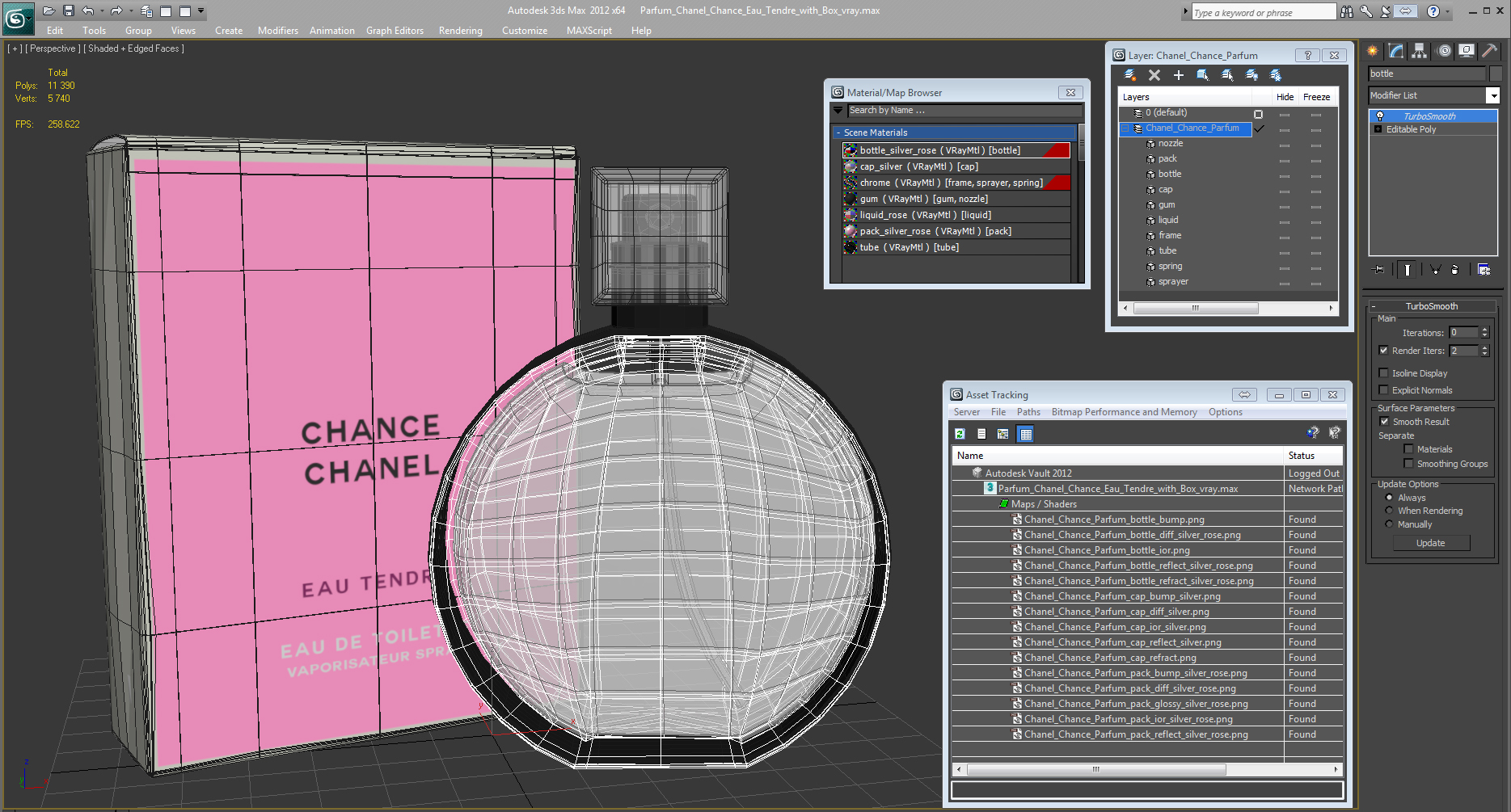Click Select Highlighted Objects icon in Layer dialog
The width and height of the screenshot is (1511, 812).
coord(1203,75)
